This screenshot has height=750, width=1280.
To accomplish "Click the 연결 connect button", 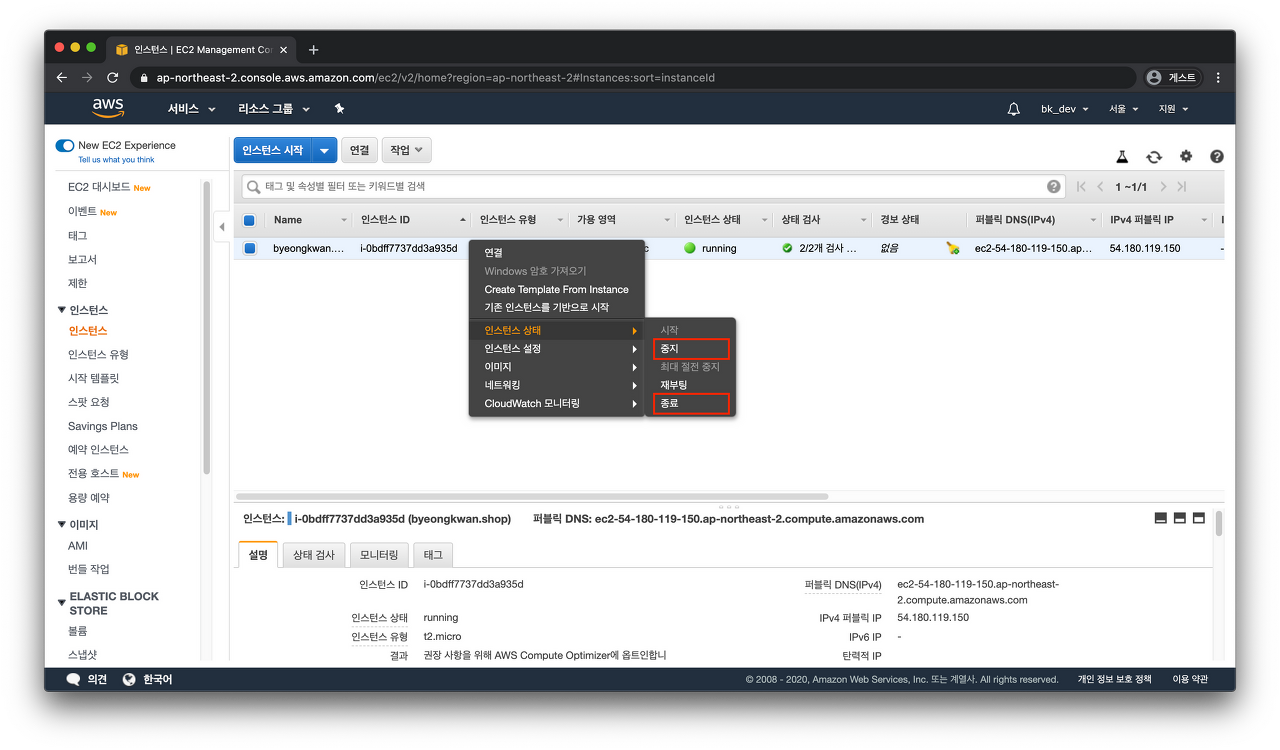I will pyautogui.click(x=359, y=150).
